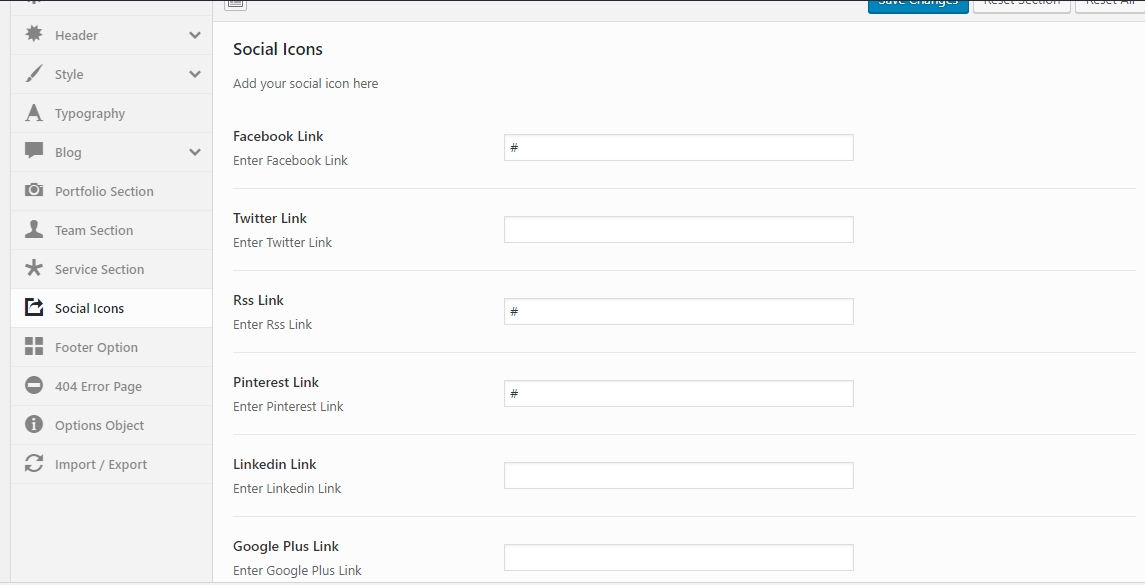Viewport: 1145px width, 585px height.
Task: Click the Footer Option grid icon
Action: point(34,346)
